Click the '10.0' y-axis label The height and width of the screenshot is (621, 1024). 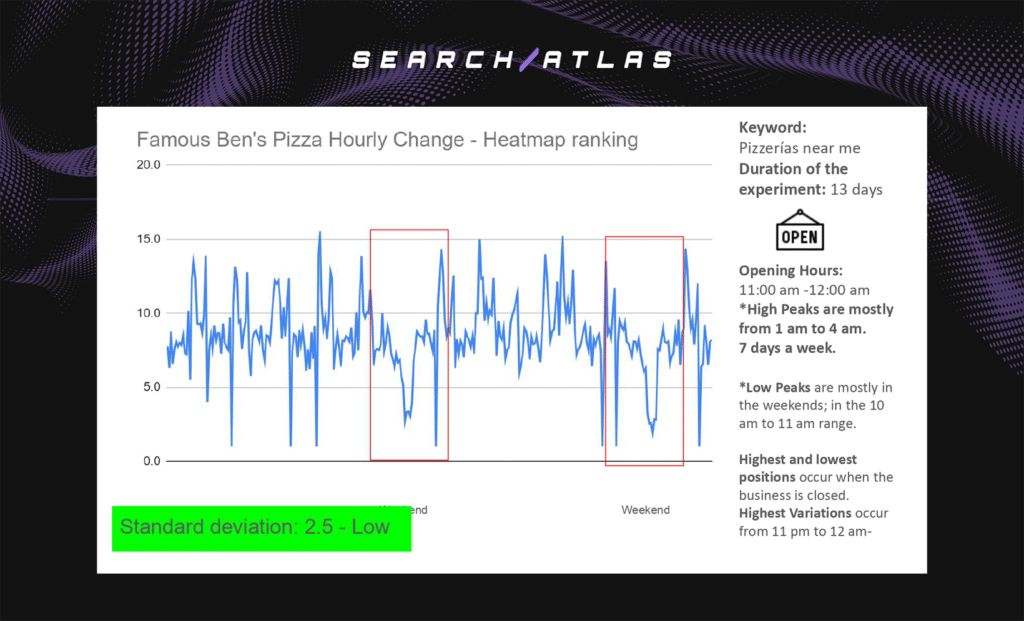[x=148, y=313]
